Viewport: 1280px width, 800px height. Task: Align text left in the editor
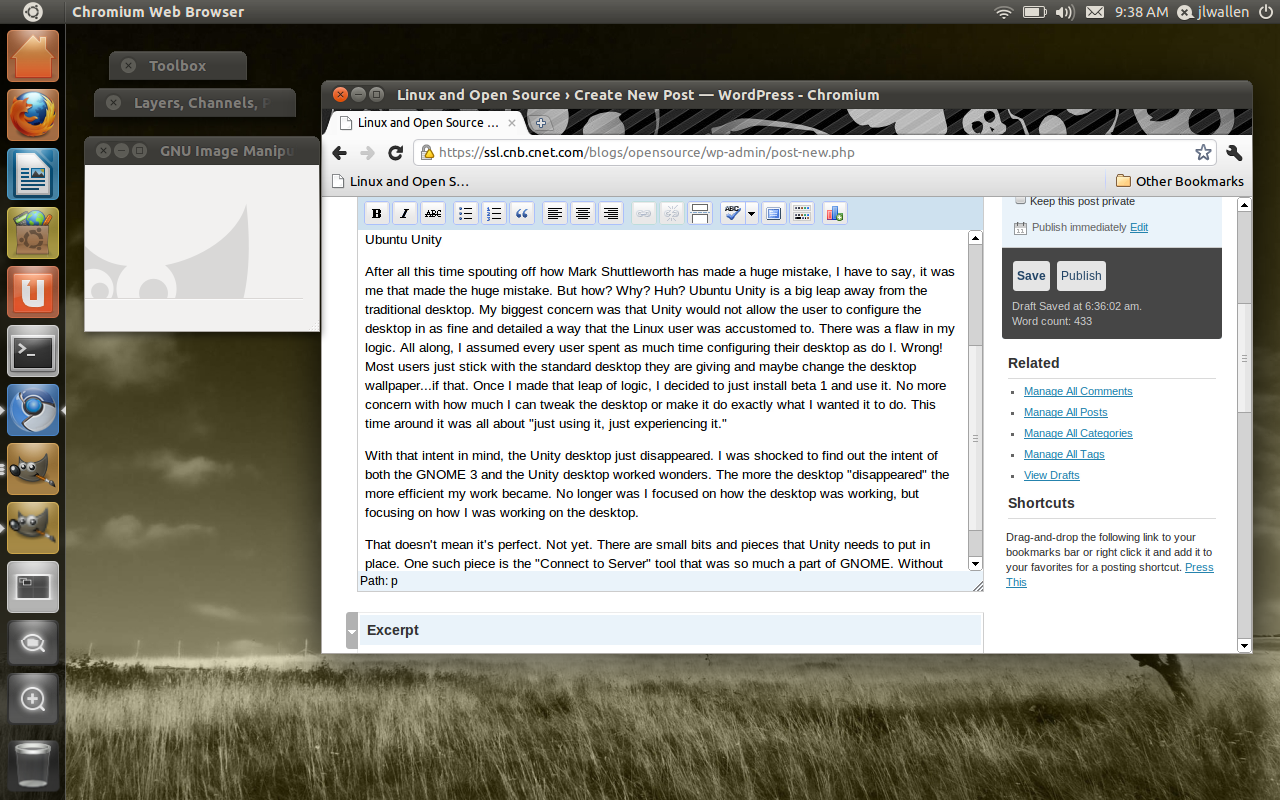coord(555,213)
